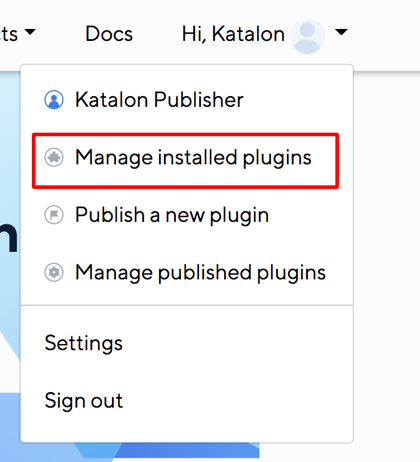Select Manage installed plugins

pyautogui.click(x=185, y=161)
